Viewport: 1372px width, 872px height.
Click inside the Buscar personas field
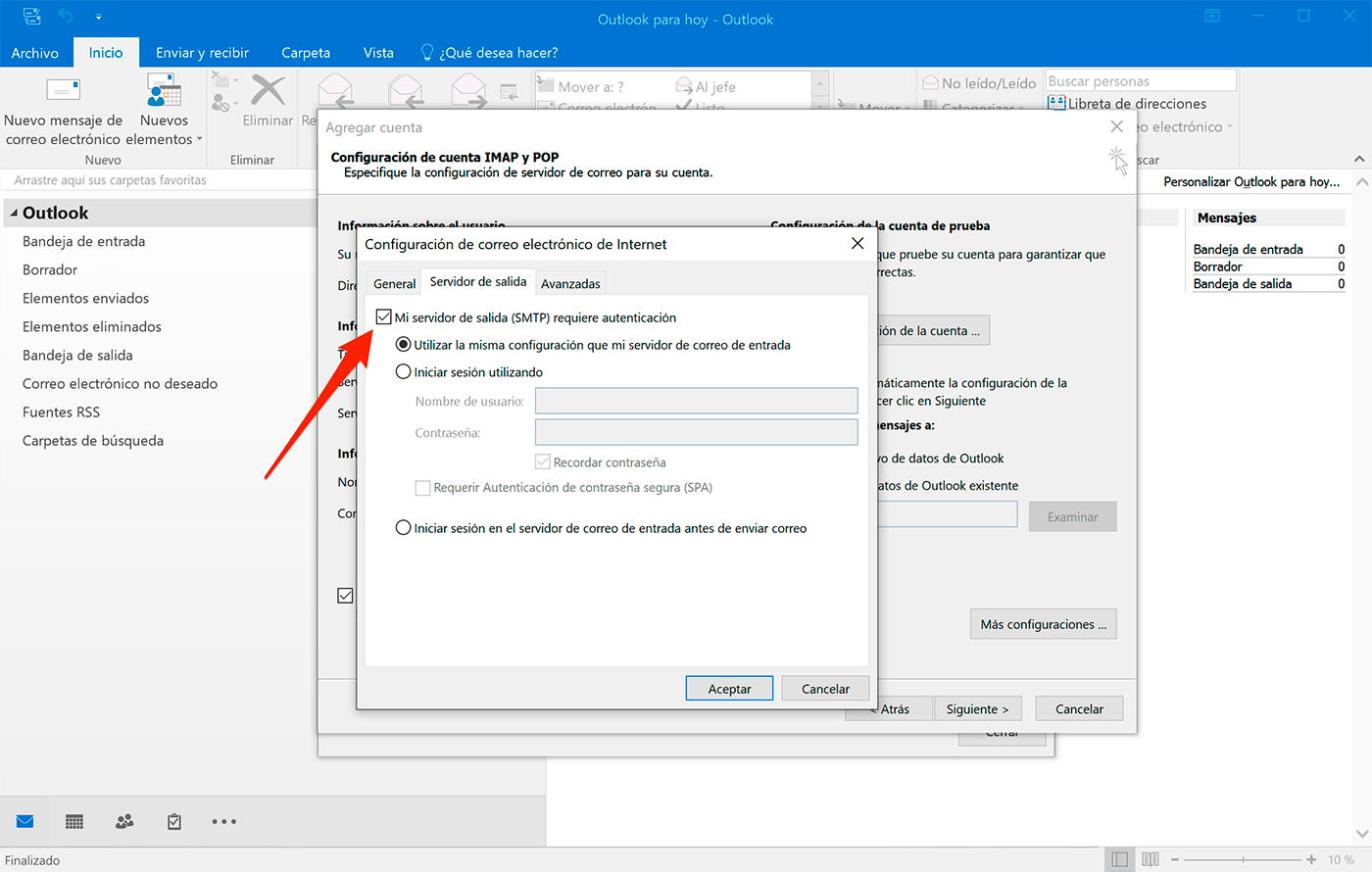[1137, 79]
